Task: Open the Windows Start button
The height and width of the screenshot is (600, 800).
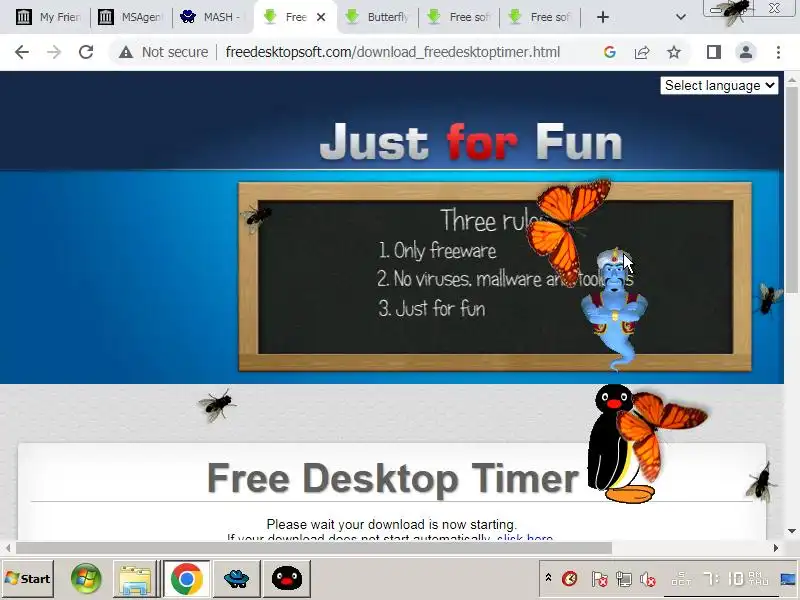Action: [28, 579]
